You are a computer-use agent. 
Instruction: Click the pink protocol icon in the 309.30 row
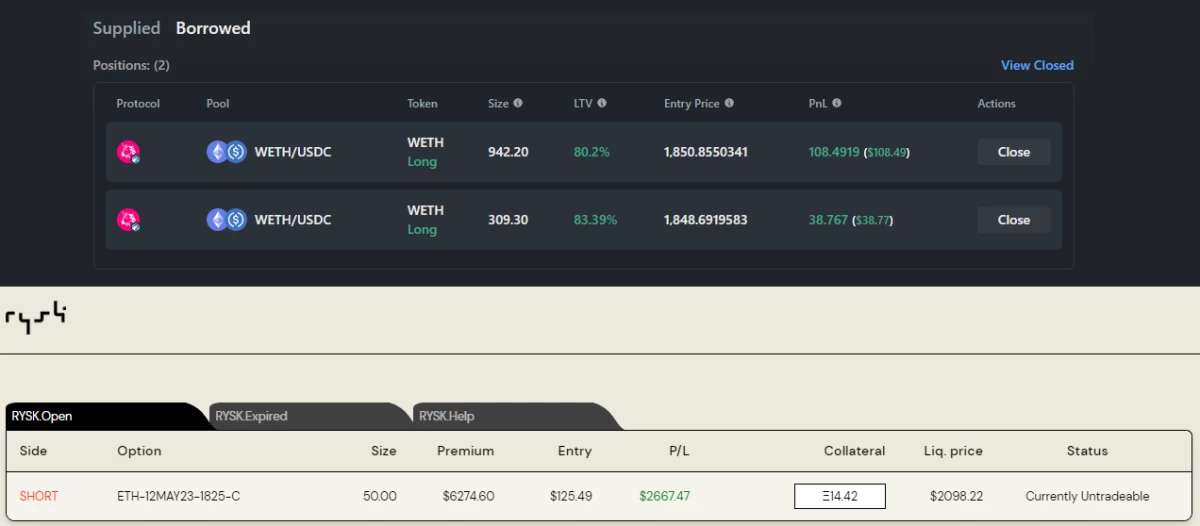click(x=128, y=220)
